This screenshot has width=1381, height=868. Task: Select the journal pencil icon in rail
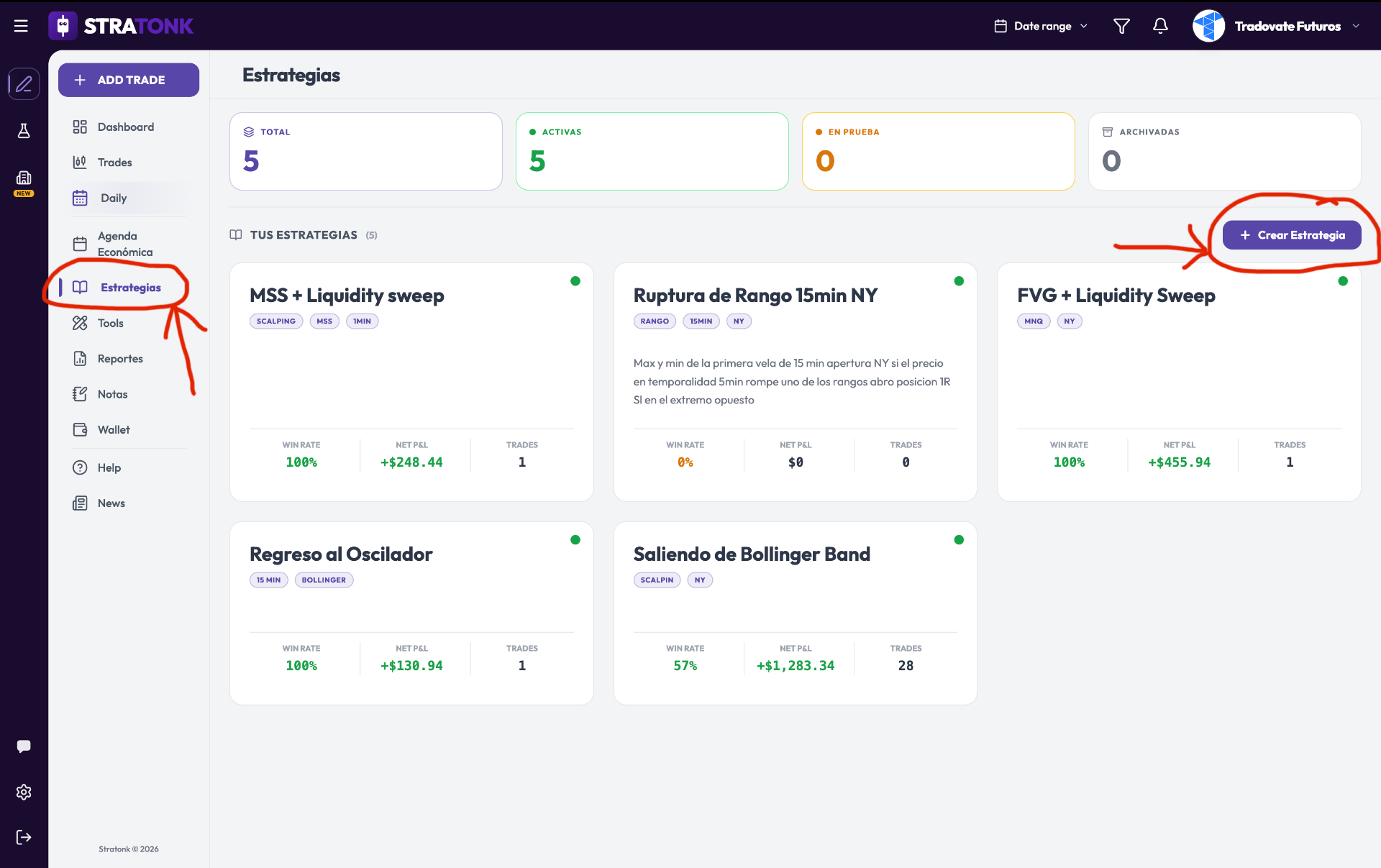(x=24, y=84)
